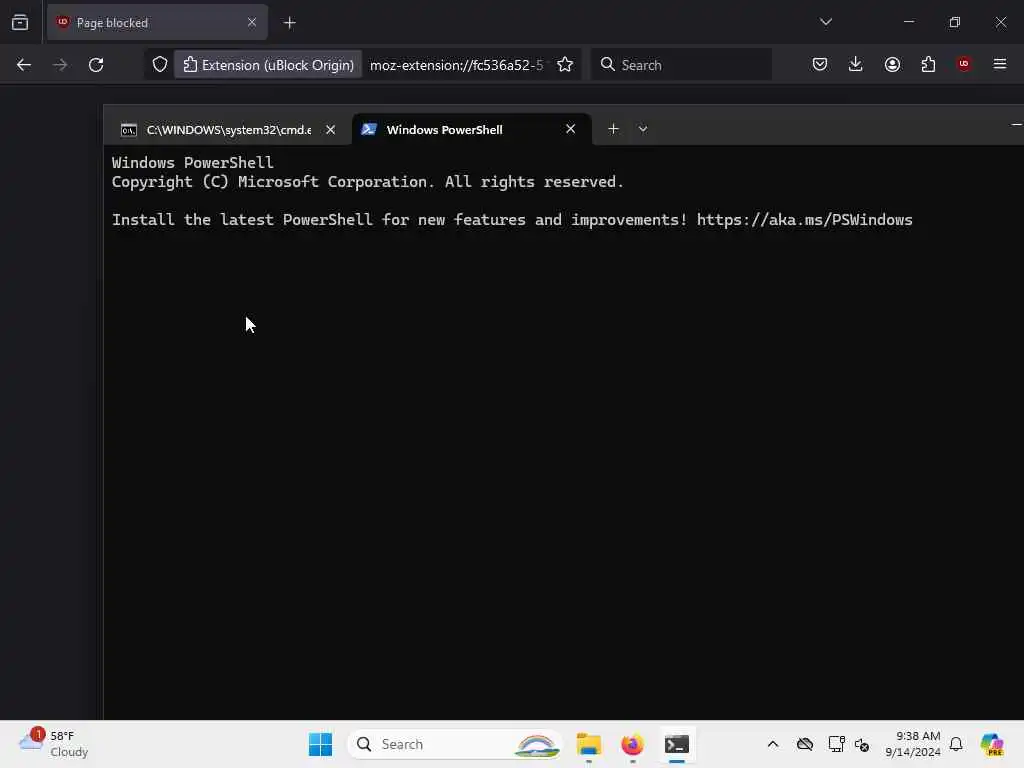Screen dimensions: 1024x768
Task: Click the Firefox Search box
Action: [x=681, y=65]
